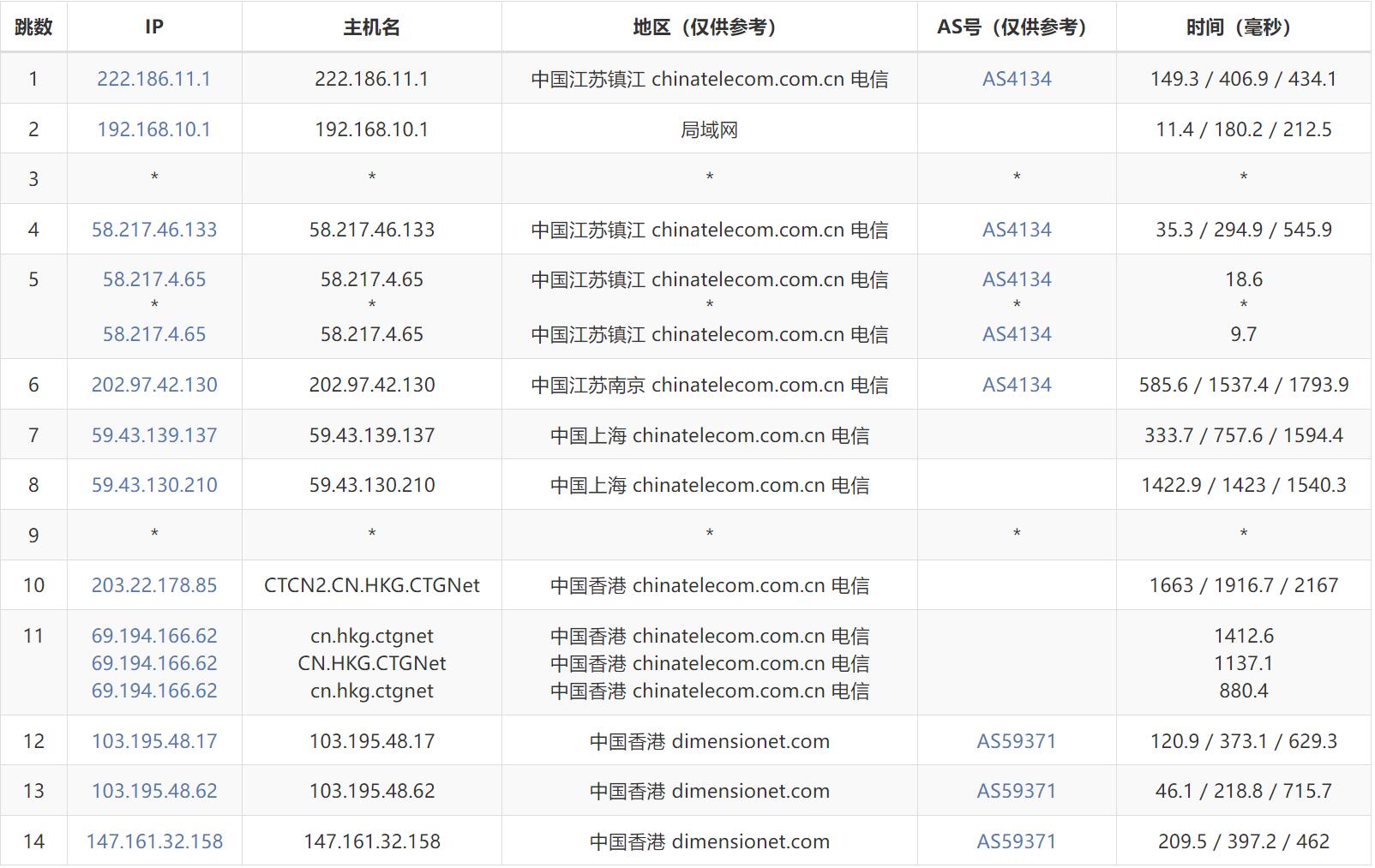Click the 跳数 column header
Viewport: 1375px width, 868px height.
33,27
